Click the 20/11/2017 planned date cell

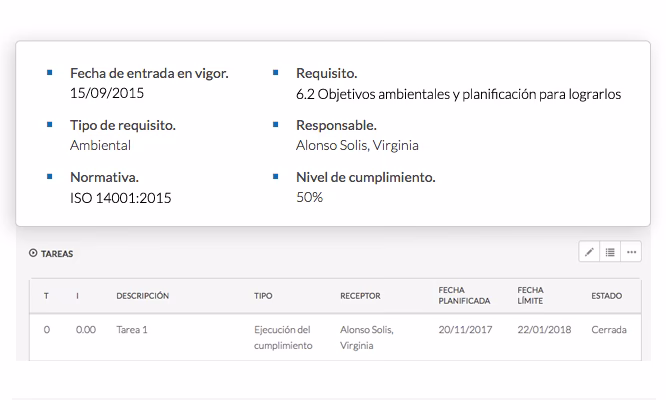(x=465, y=329)
